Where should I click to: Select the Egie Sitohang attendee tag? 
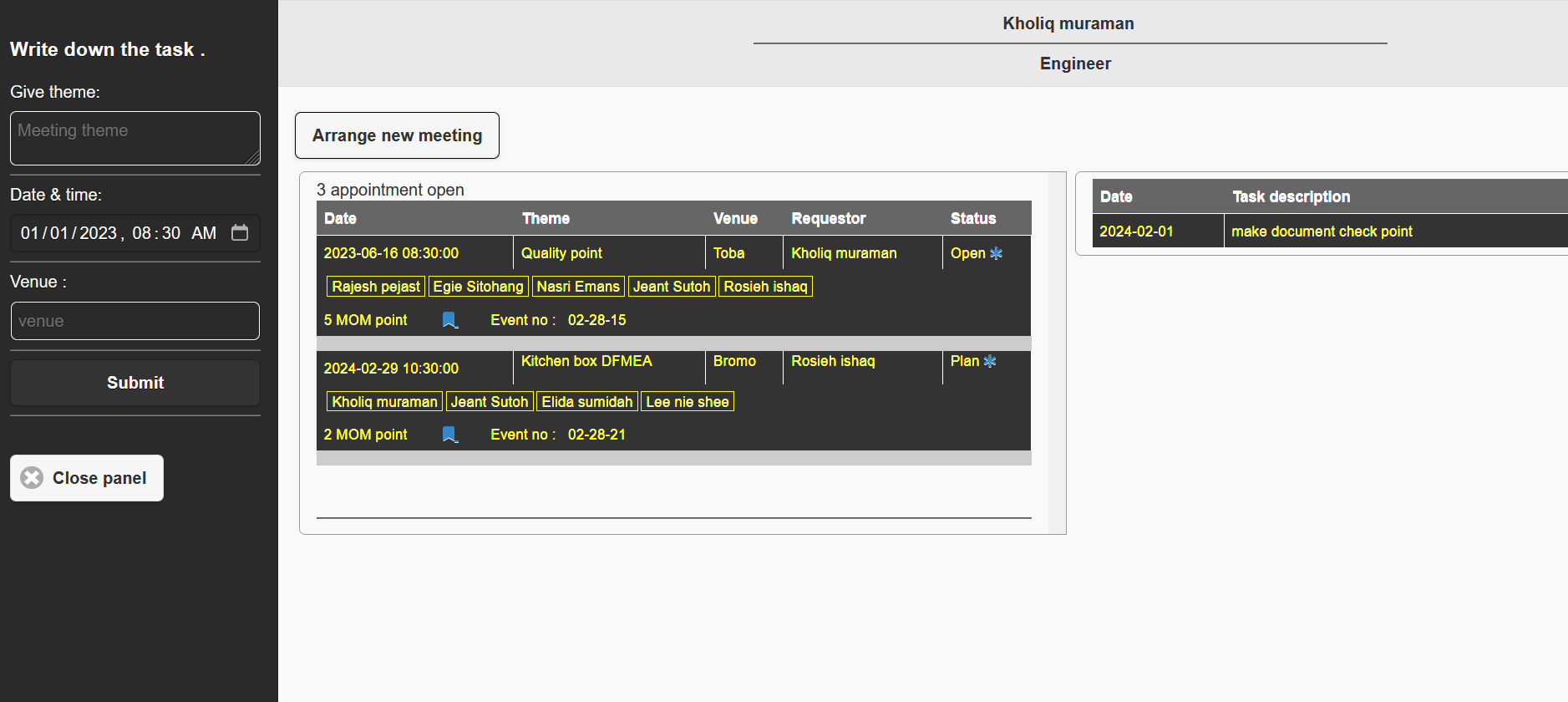478,287
